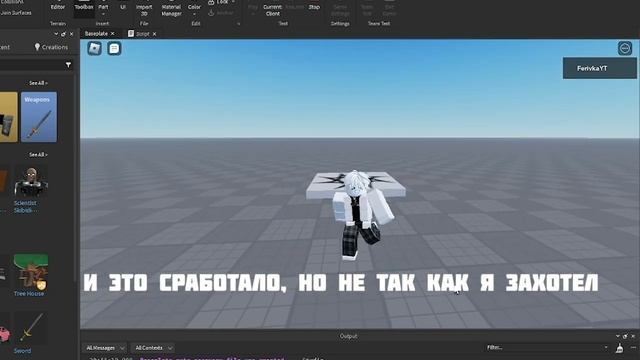Close the Output panel
Viewport: 640px width, 360px height.
tap(633, 336)
